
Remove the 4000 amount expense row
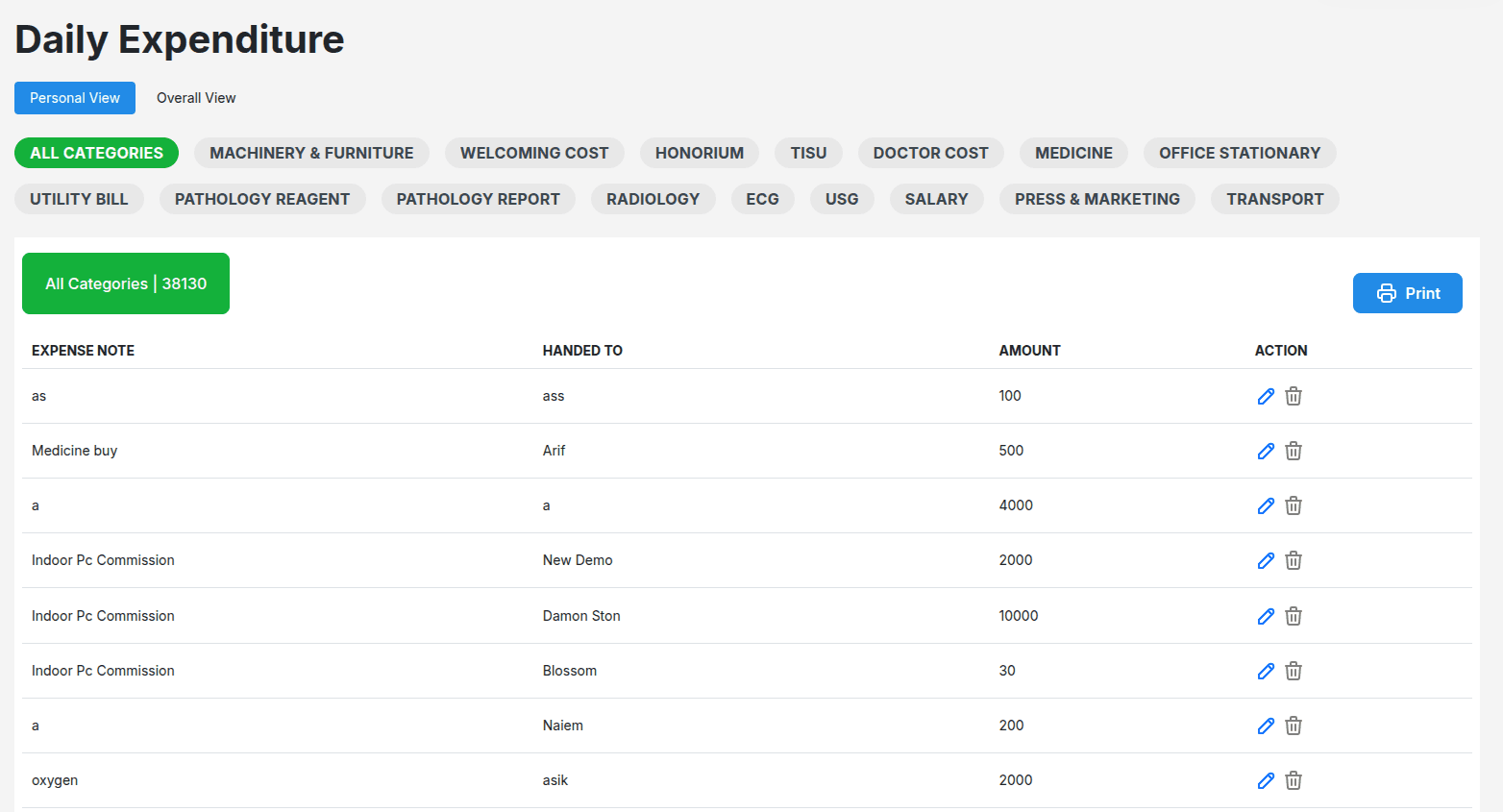[x=1294, y=505]
